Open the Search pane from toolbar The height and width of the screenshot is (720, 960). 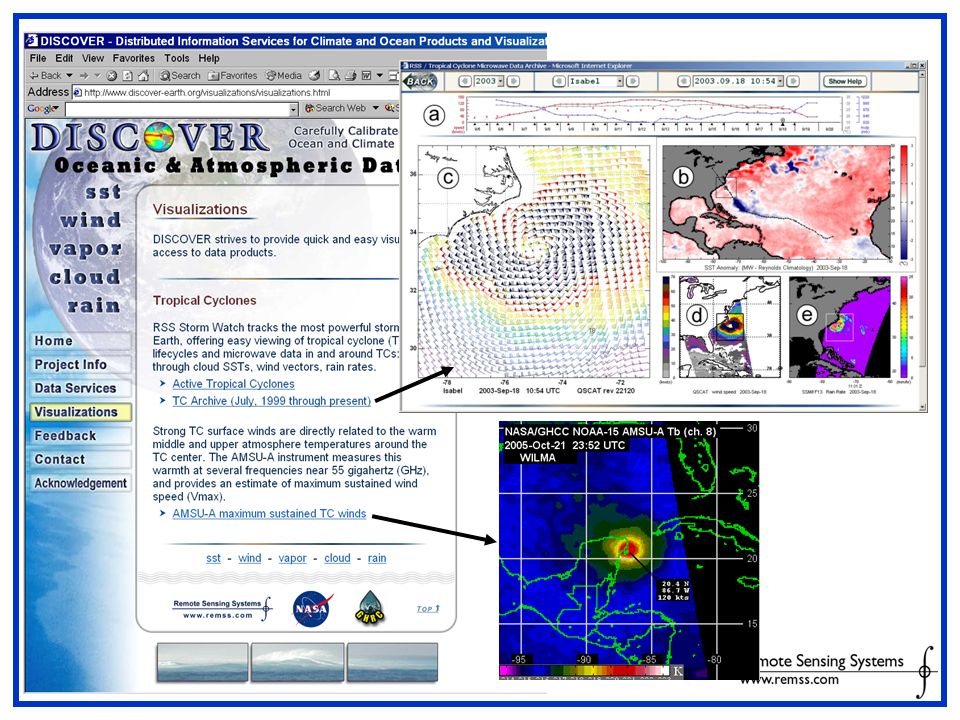(179, 76)
